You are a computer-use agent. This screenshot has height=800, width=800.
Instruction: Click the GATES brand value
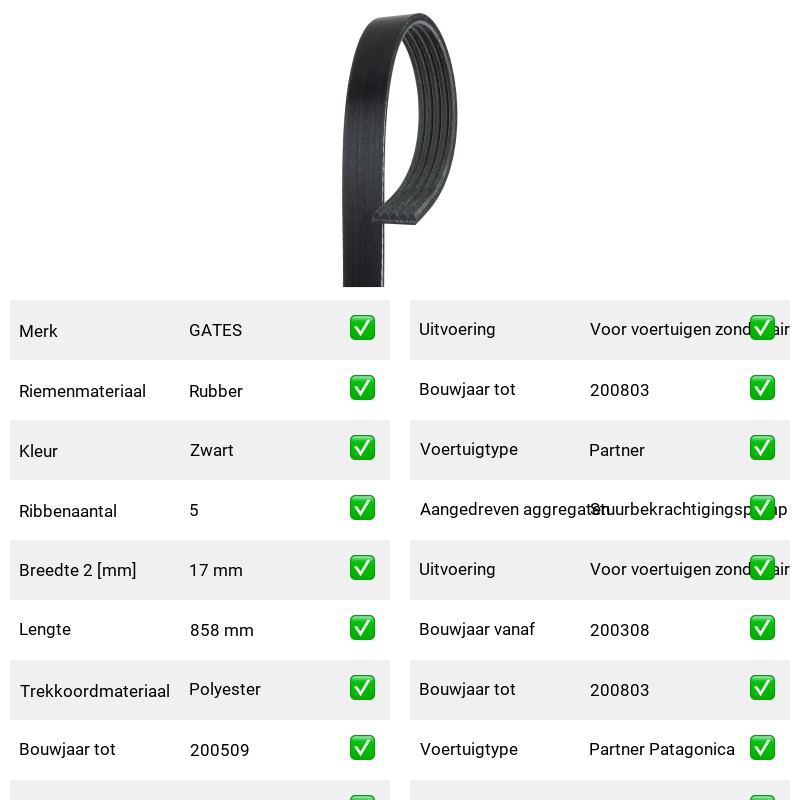tap(215, 330)
